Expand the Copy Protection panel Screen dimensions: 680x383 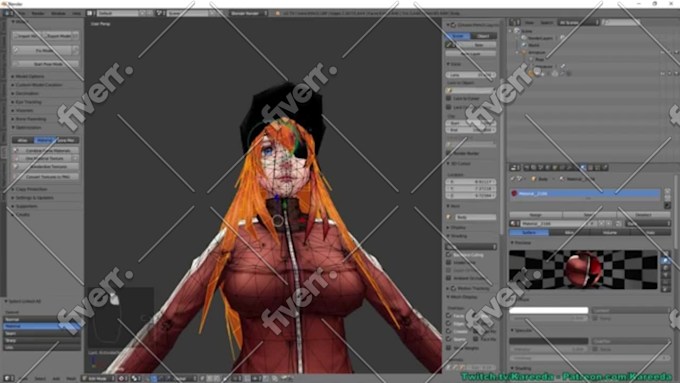31,189
